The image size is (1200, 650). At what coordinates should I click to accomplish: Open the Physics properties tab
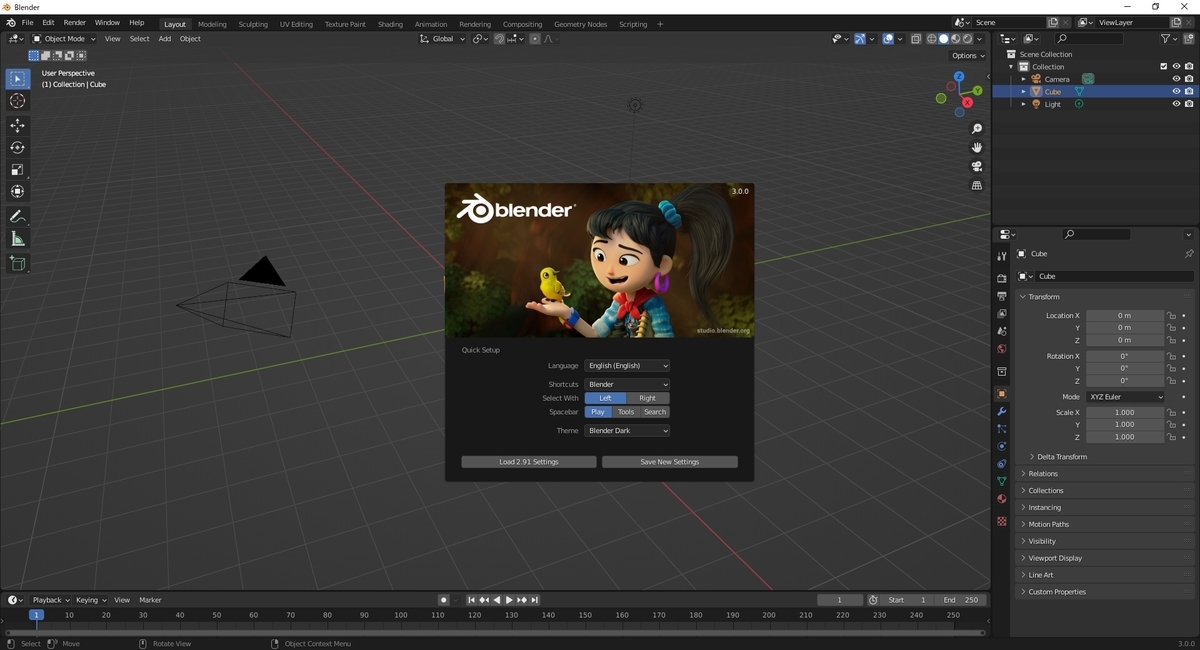tap(1002, 446)
